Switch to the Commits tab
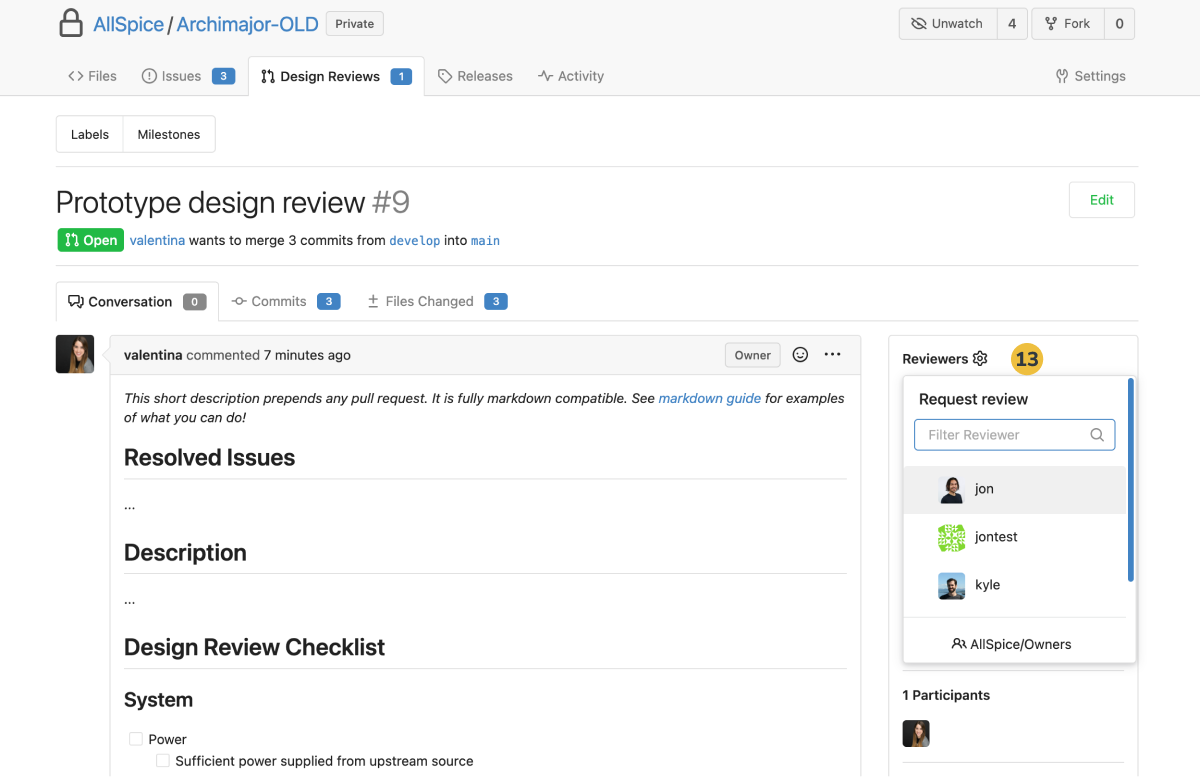1200x777 pixels. (286, 301)
